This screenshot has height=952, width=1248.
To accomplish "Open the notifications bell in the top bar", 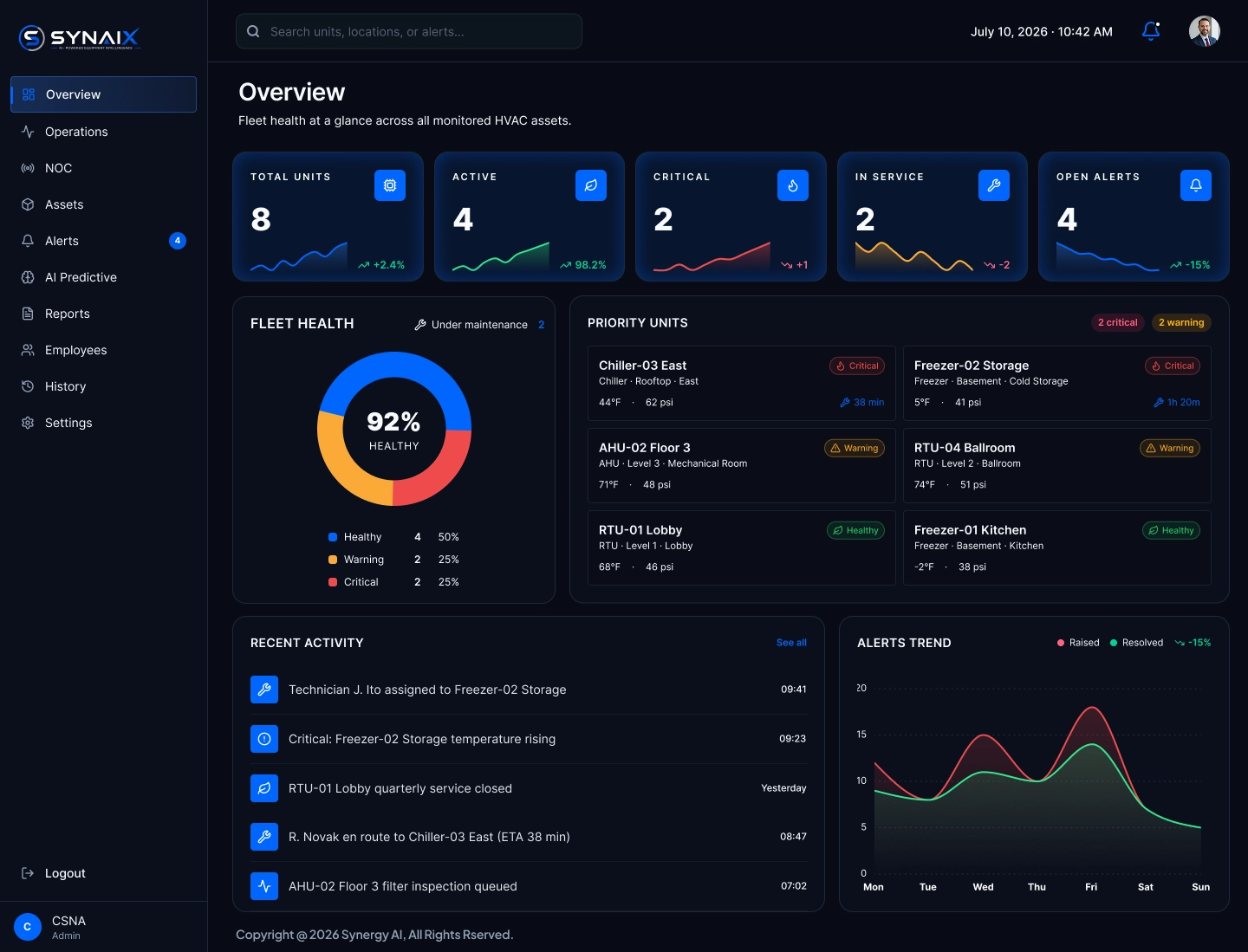I will tap(1151, 31).
